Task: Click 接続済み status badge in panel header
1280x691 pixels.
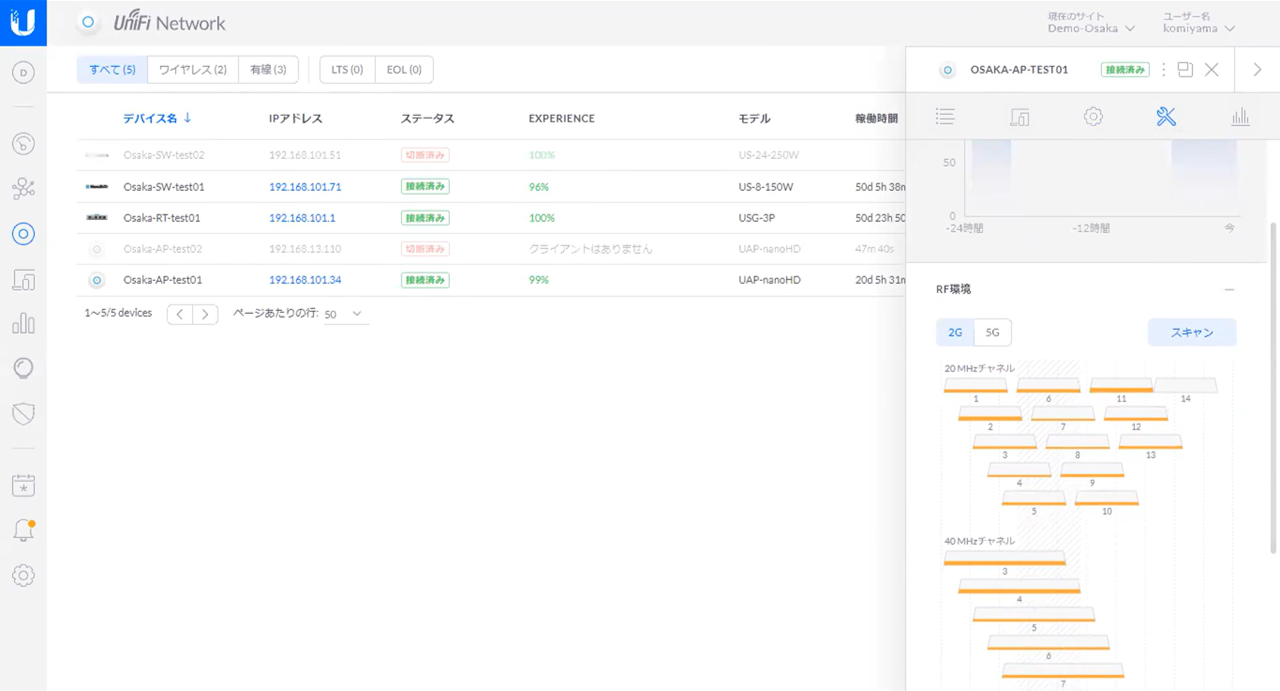Action: 1125,70
